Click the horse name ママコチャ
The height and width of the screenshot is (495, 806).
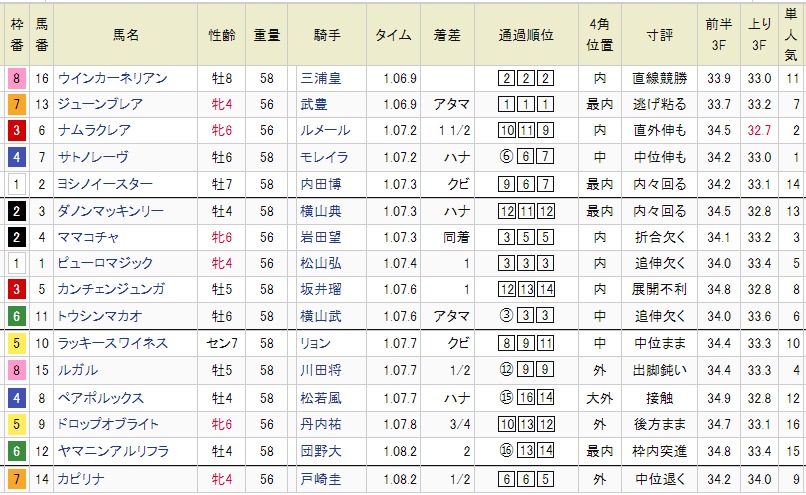(x=90, y=236)
